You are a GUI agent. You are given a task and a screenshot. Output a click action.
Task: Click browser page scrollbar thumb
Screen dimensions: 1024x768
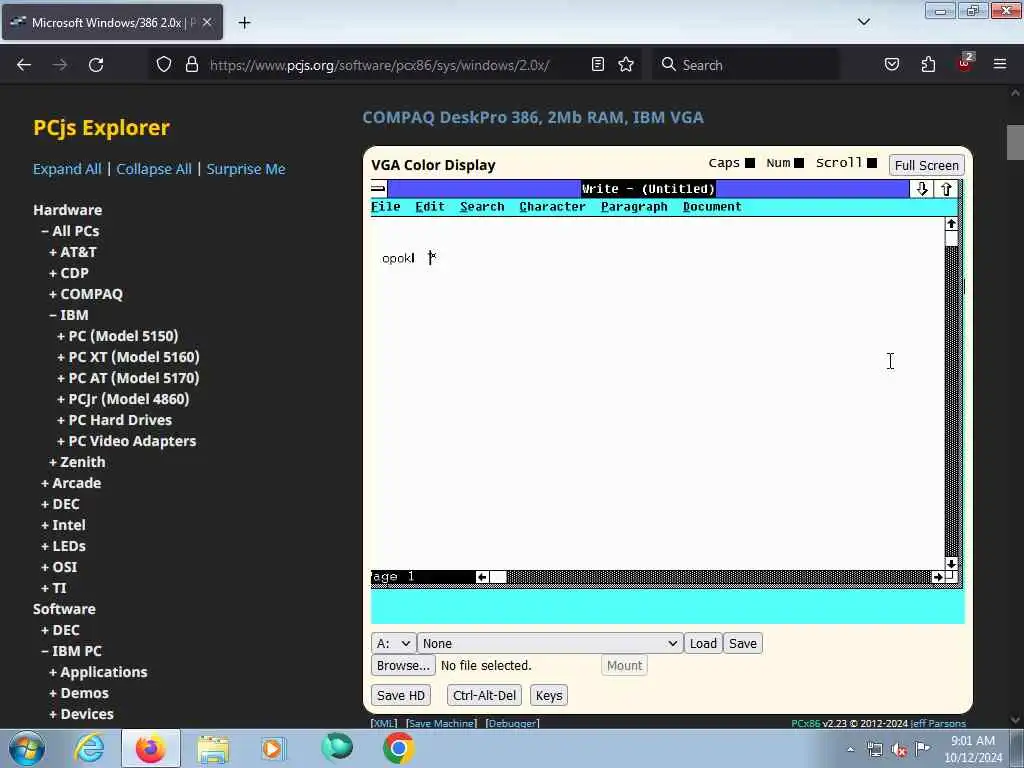coord(1015,142)
